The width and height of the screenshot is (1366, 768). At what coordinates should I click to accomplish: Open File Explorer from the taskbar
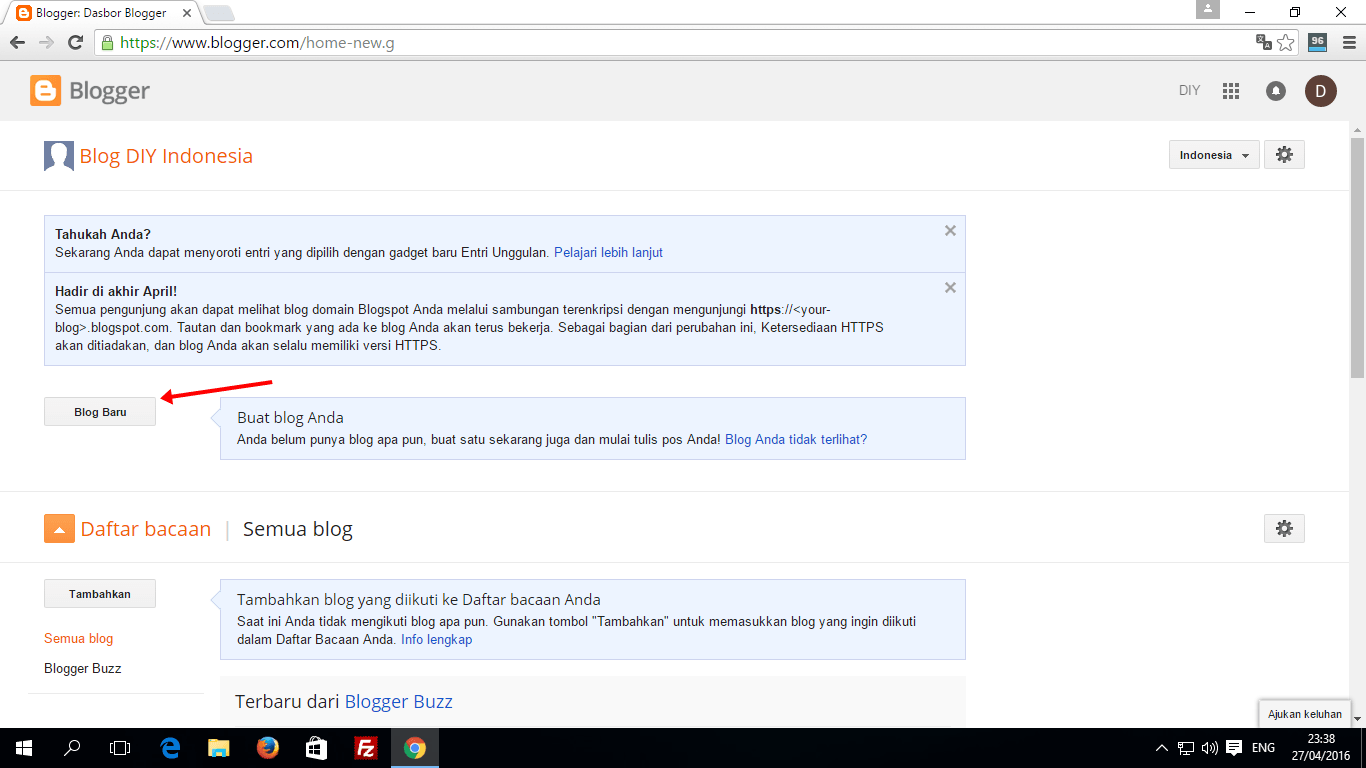219,748
